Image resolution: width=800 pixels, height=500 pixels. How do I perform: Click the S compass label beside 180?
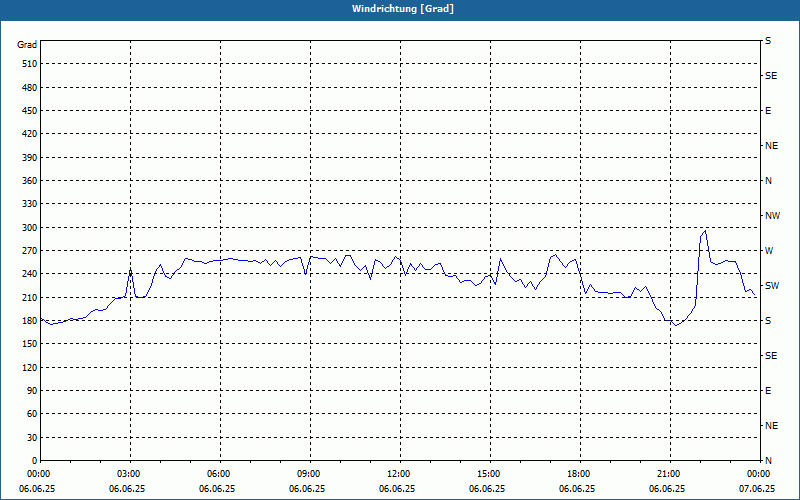click(x=768, y=321)
